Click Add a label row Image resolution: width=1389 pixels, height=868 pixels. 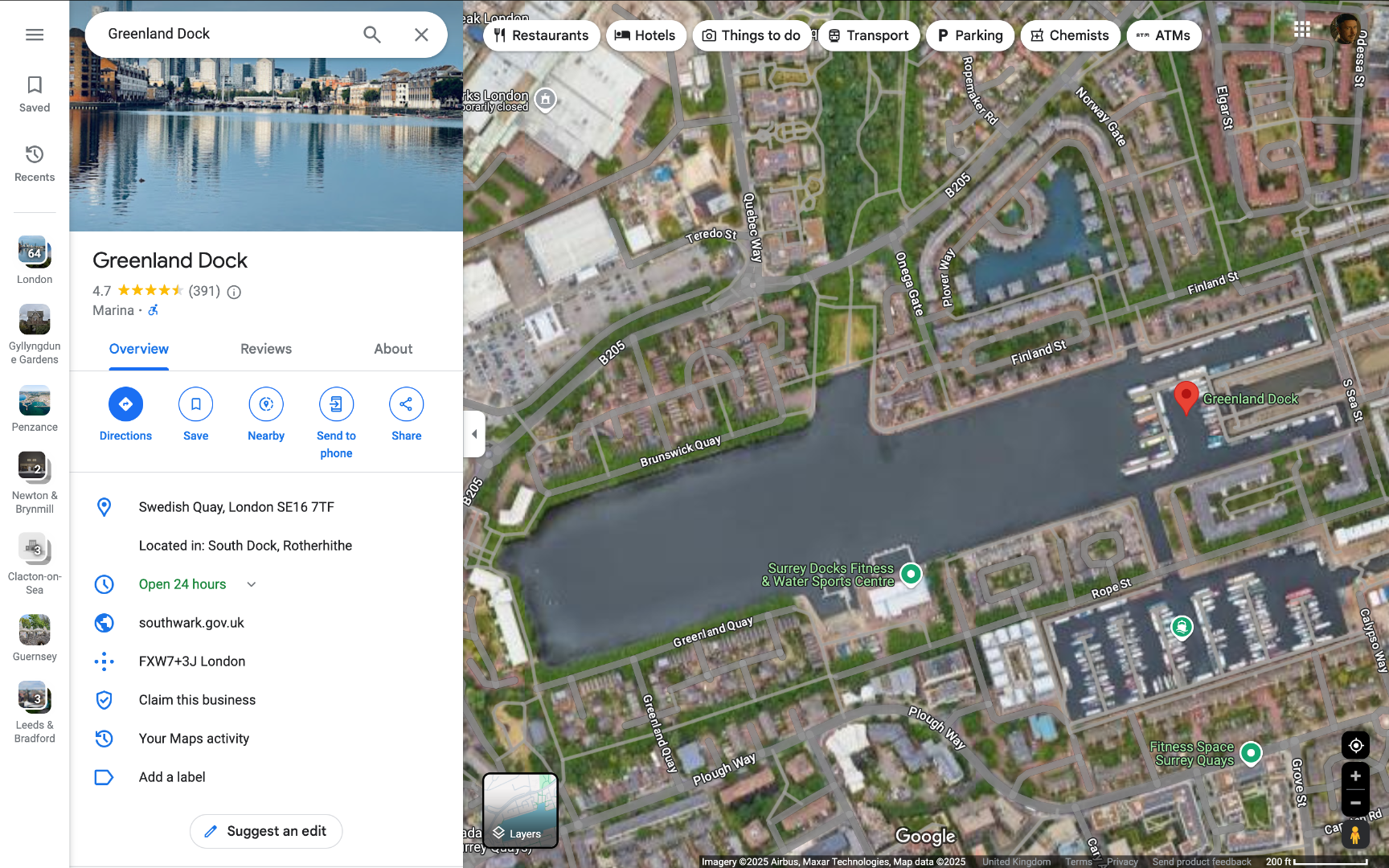pyautogui.click(x=266, y=777)
